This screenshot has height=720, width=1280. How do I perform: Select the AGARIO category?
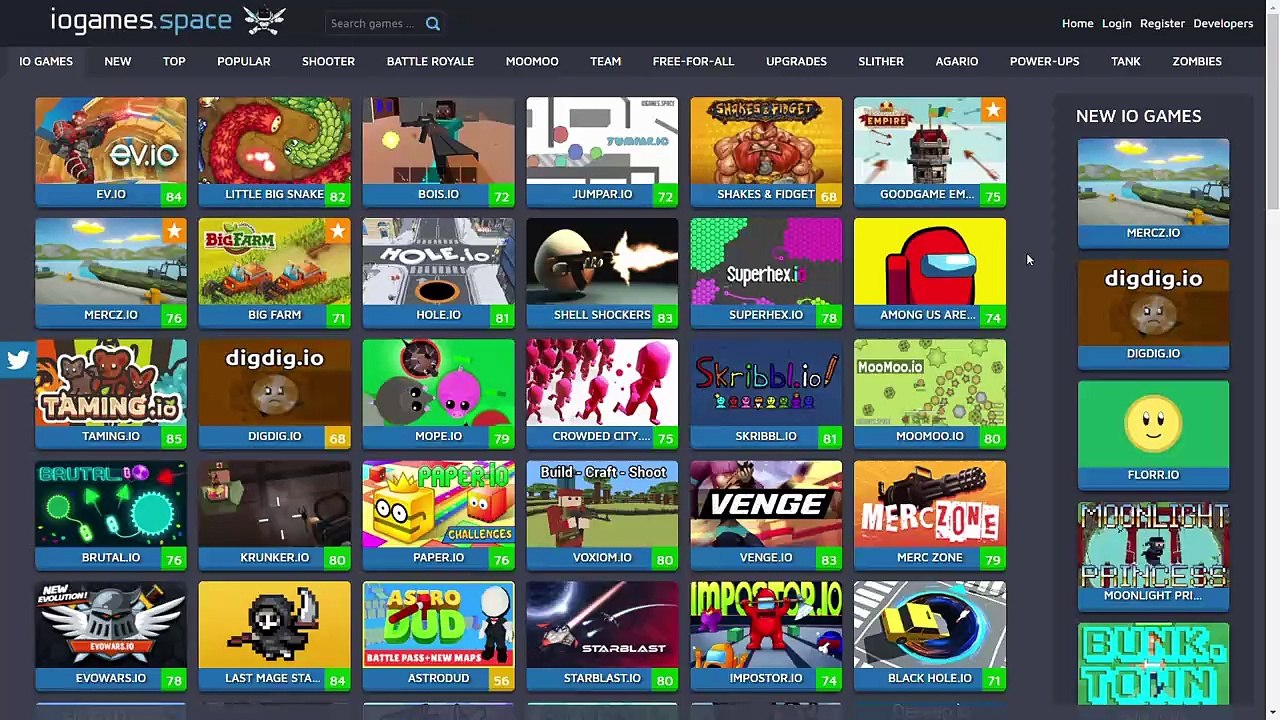[957, 61]
